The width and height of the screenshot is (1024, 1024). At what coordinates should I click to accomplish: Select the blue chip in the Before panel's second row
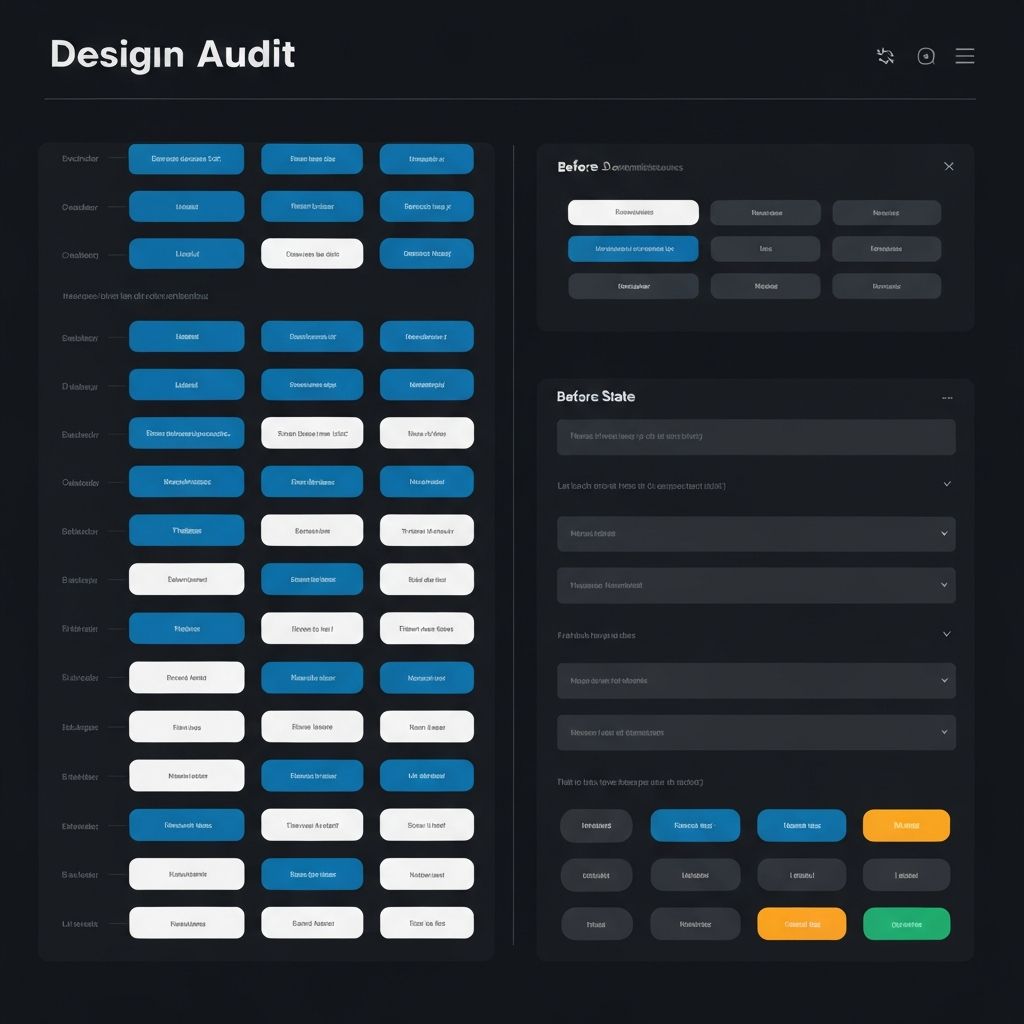tap(633, 248)
